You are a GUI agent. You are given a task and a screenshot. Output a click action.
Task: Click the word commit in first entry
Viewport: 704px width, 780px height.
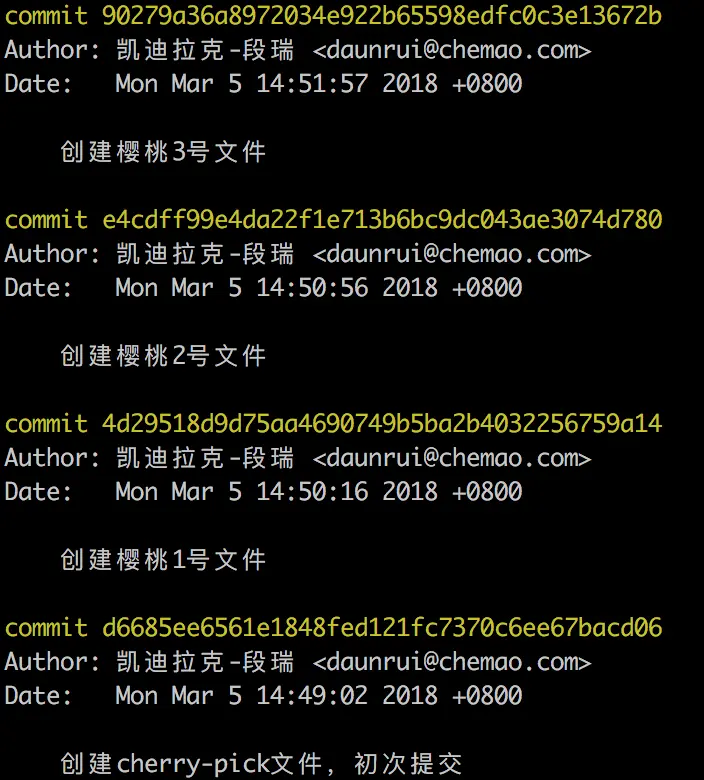click(x=46, y=16)
